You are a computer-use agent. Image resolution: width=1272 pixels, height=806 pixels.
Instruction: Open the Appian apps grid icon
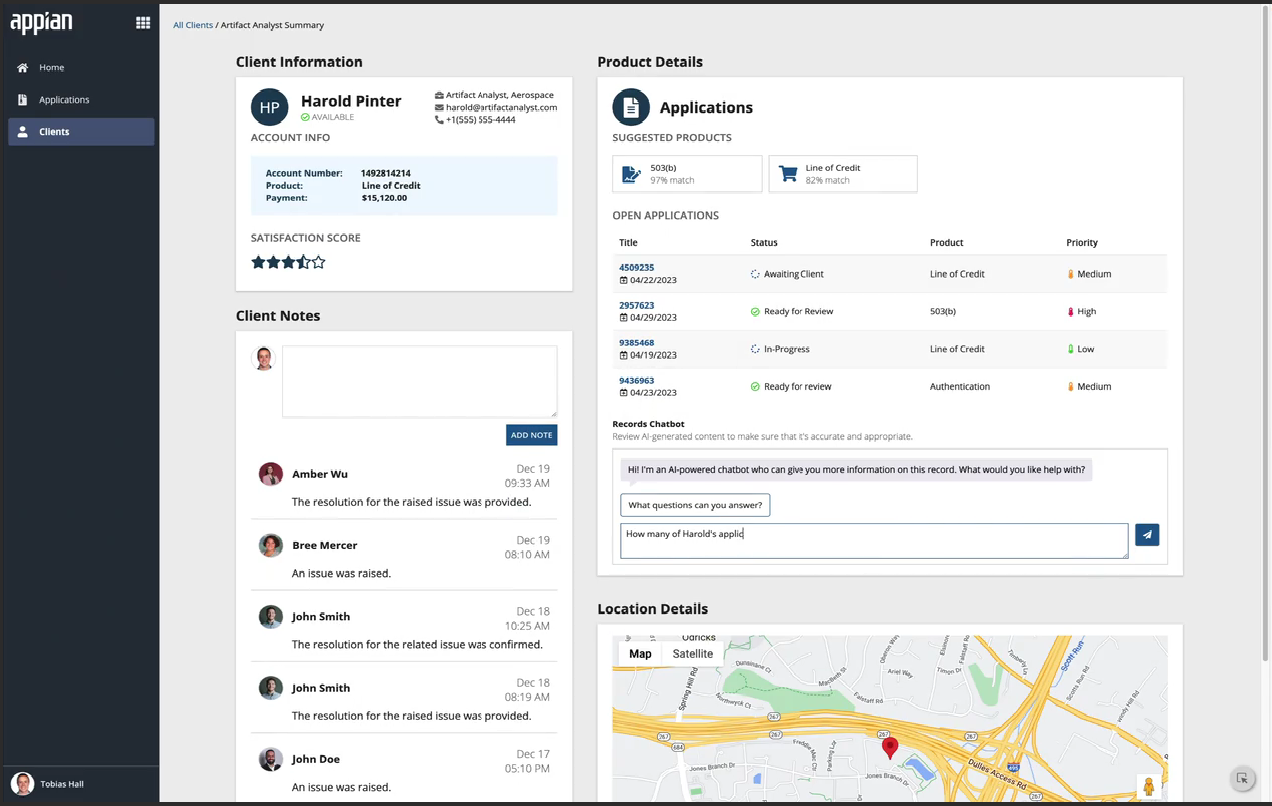click(143, 23)
